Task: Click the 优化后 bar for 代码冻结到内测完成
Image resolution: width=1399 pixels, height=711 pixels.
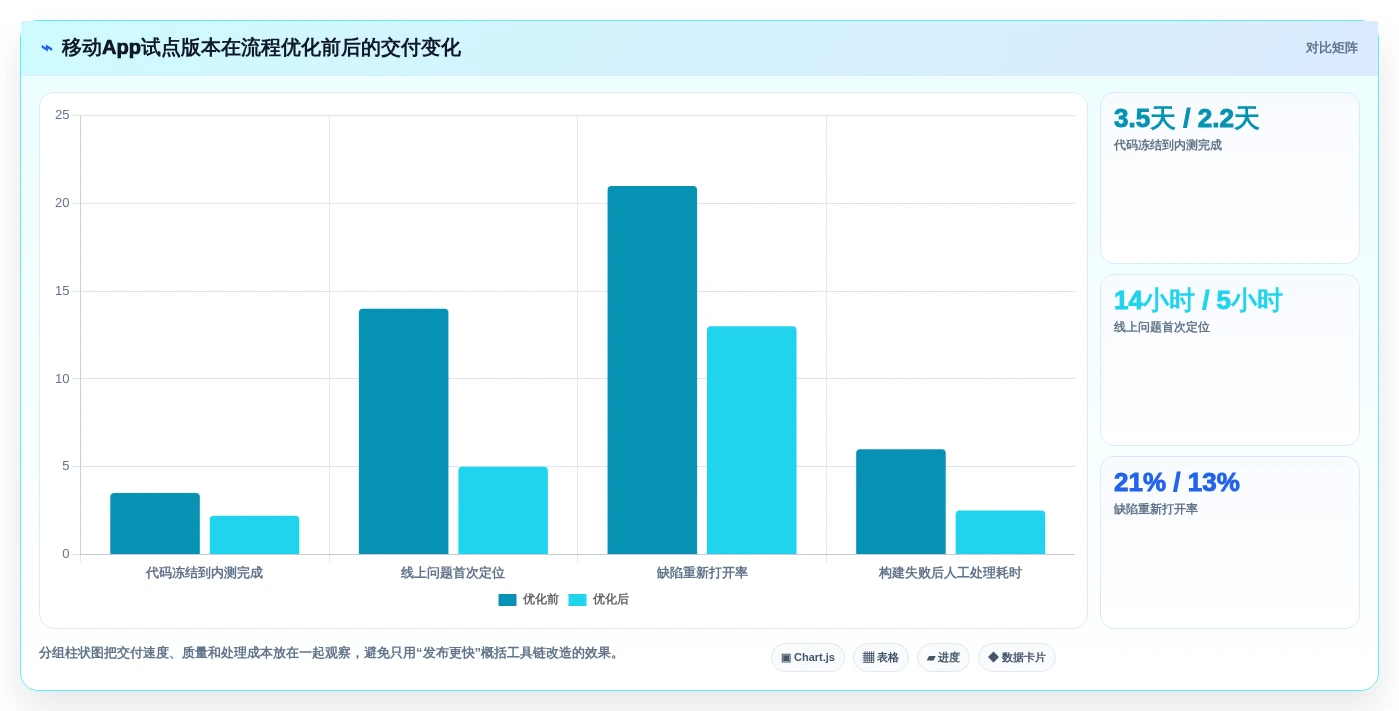Action: [254, 535]
